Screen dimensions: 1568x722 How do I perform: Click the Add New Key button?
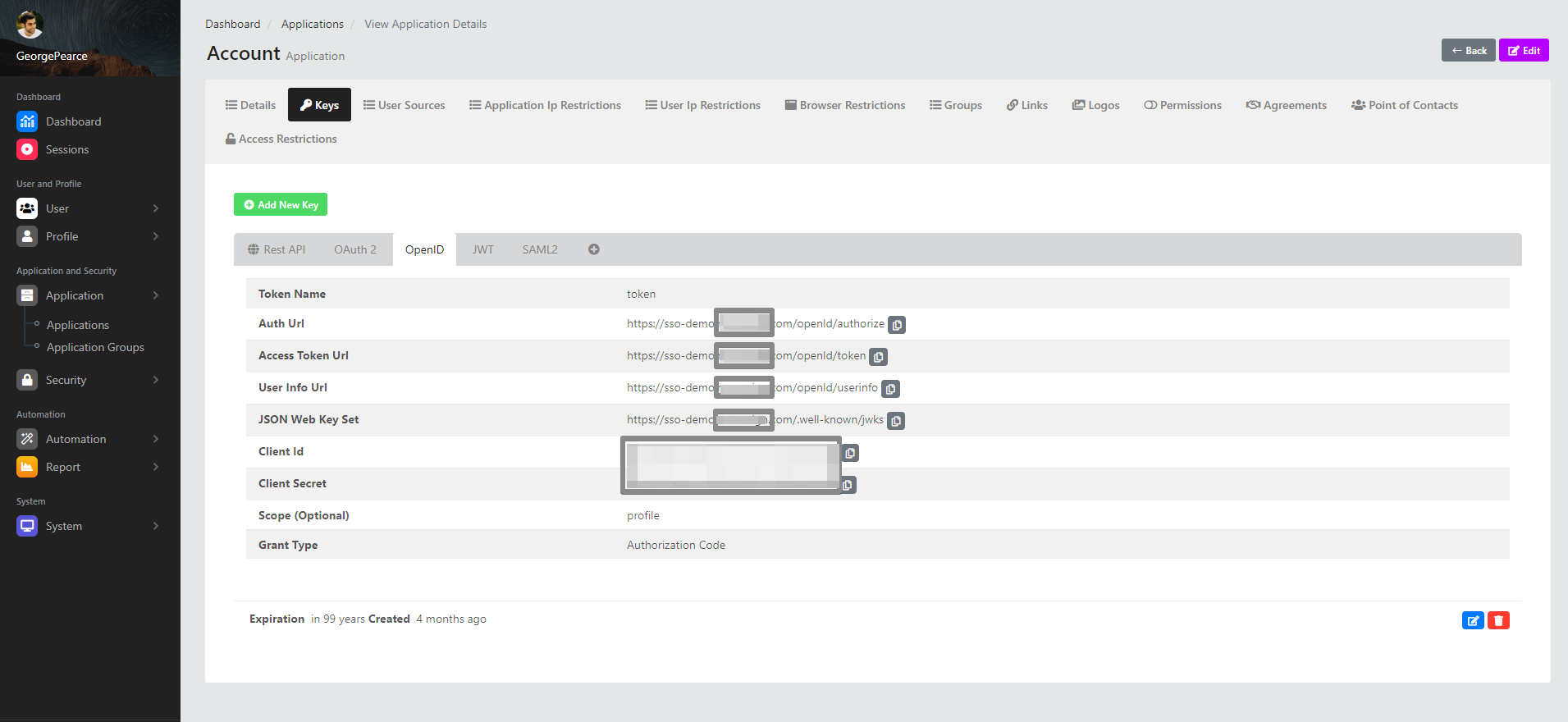click(x=281, y=204)
